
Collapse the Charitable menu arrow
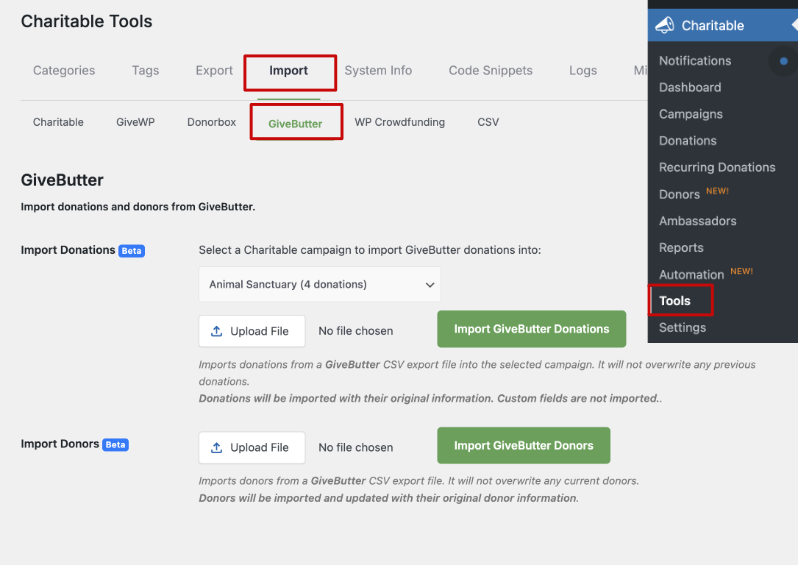[x=794, y=25]
